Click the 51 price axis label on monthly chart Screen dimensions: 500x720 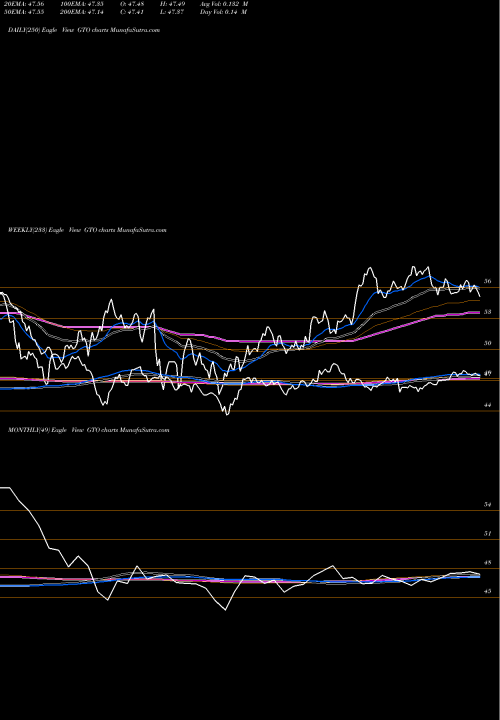tap(489, 533)
